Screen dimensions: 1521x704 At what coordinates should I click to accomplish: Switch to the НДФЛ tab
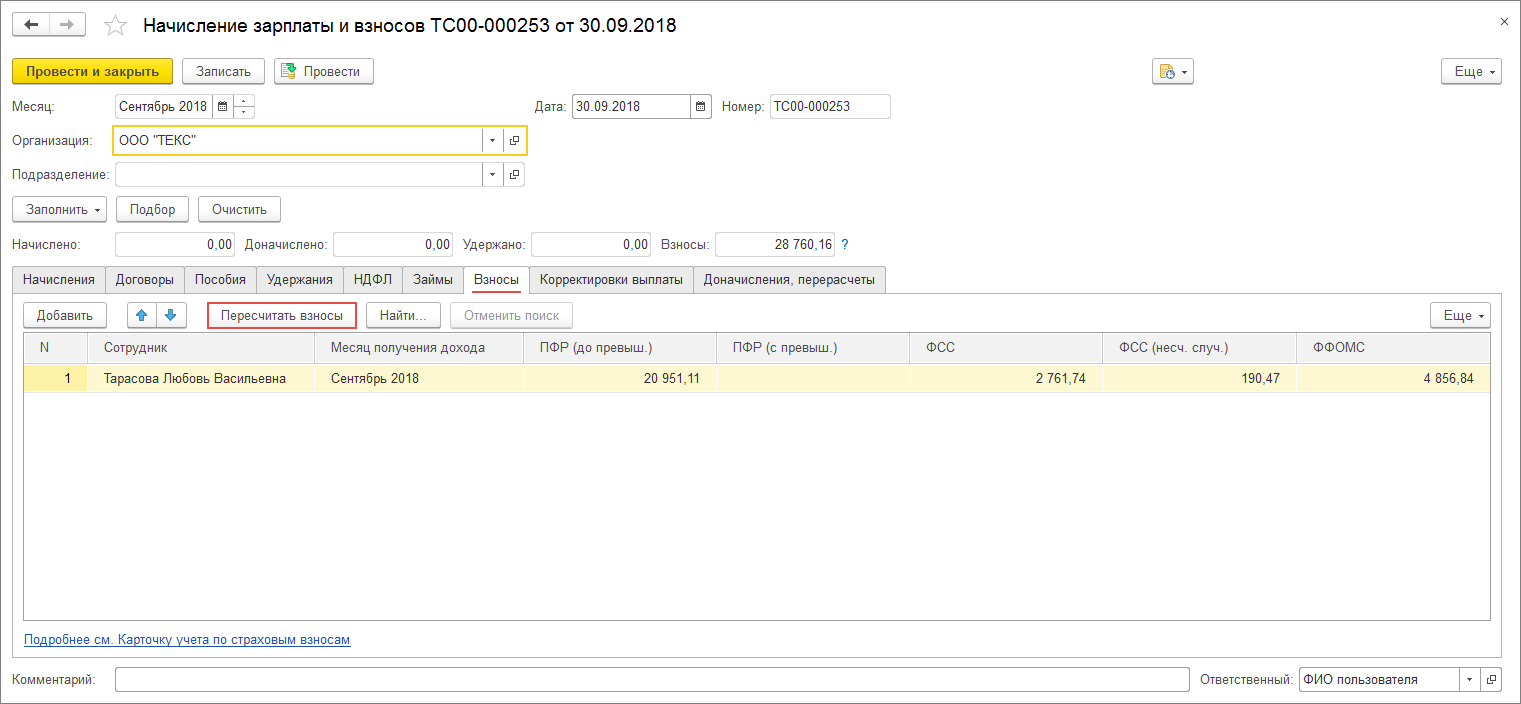pos(372,280)
